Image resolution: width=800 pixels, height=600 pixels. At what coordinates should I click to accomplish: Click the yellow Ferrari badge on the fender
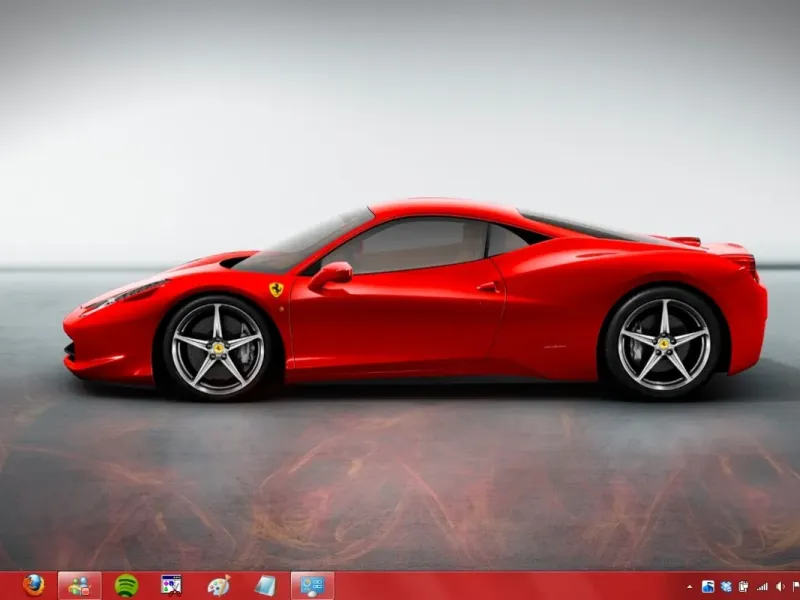pyautogui.click(x=276, y=289)
